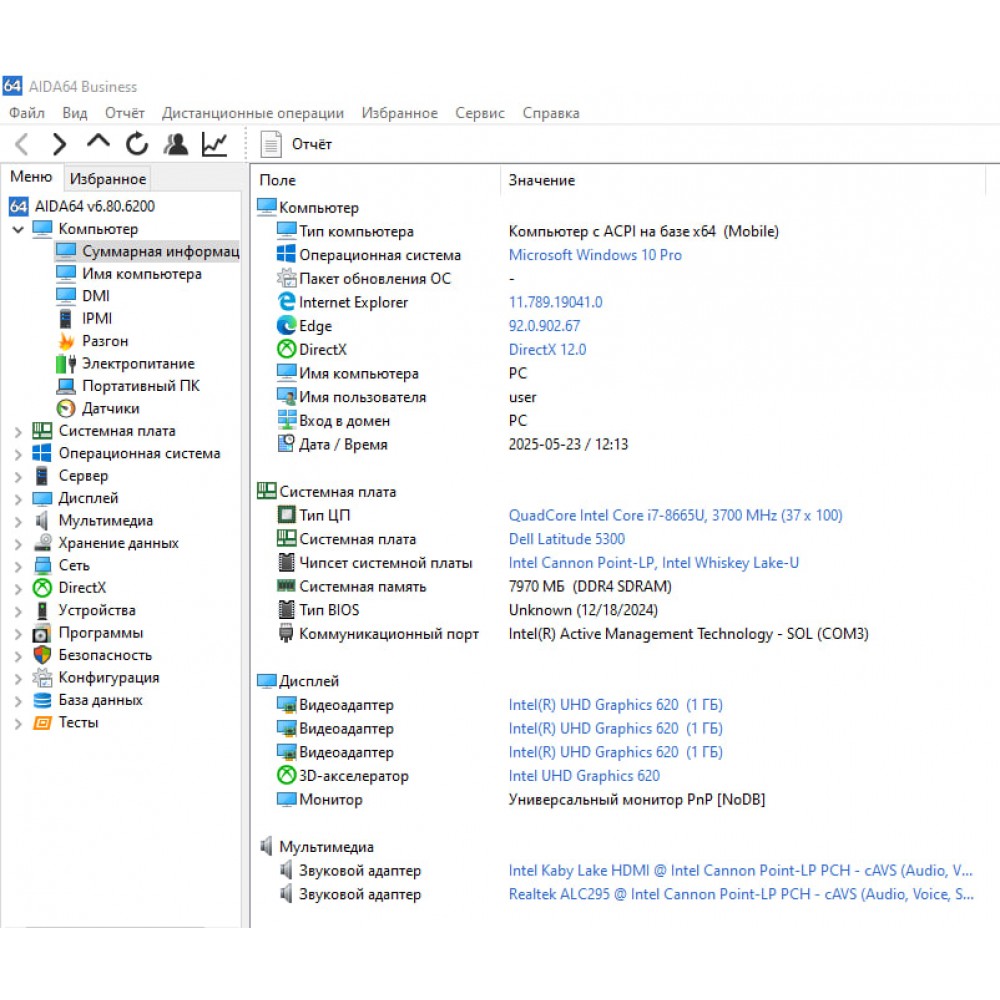Select the Монитор row
The image size is (1000, 1000).
[x=520, y=799]
